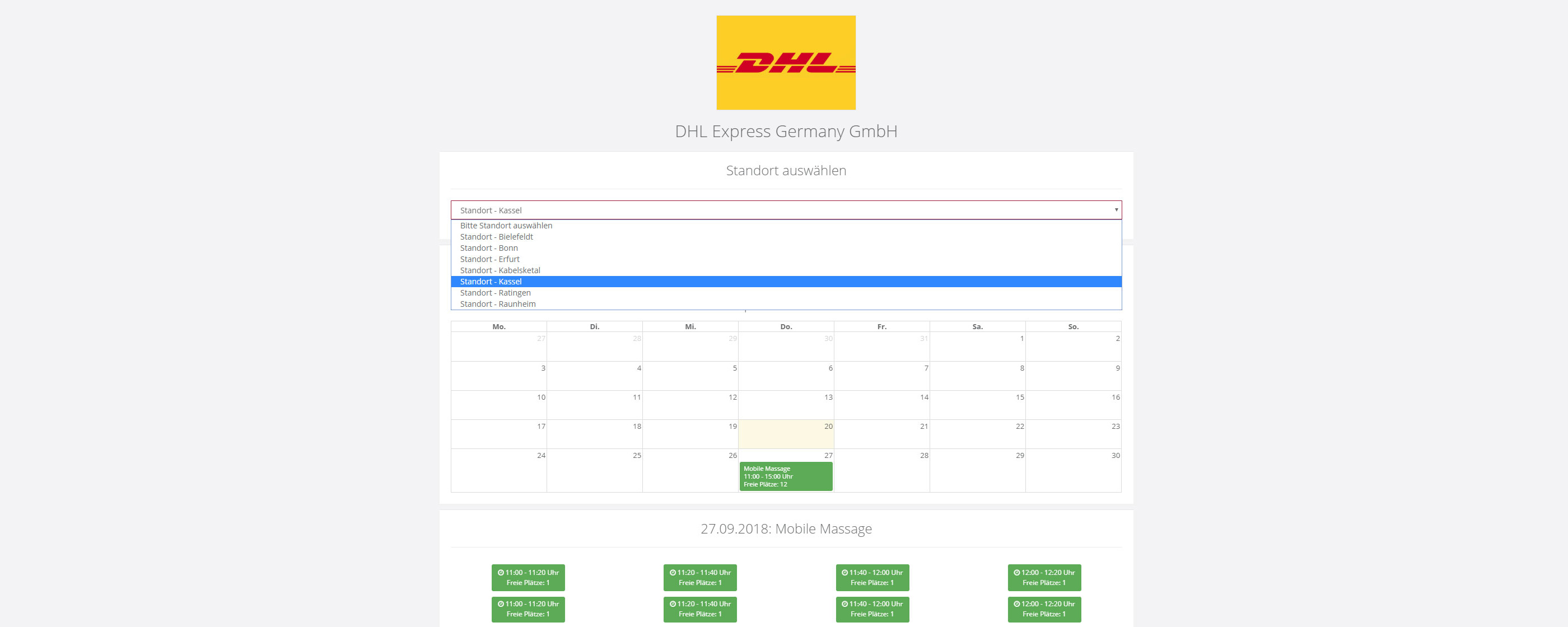Select highlighted today cell, day 20

tap(786, 434)
